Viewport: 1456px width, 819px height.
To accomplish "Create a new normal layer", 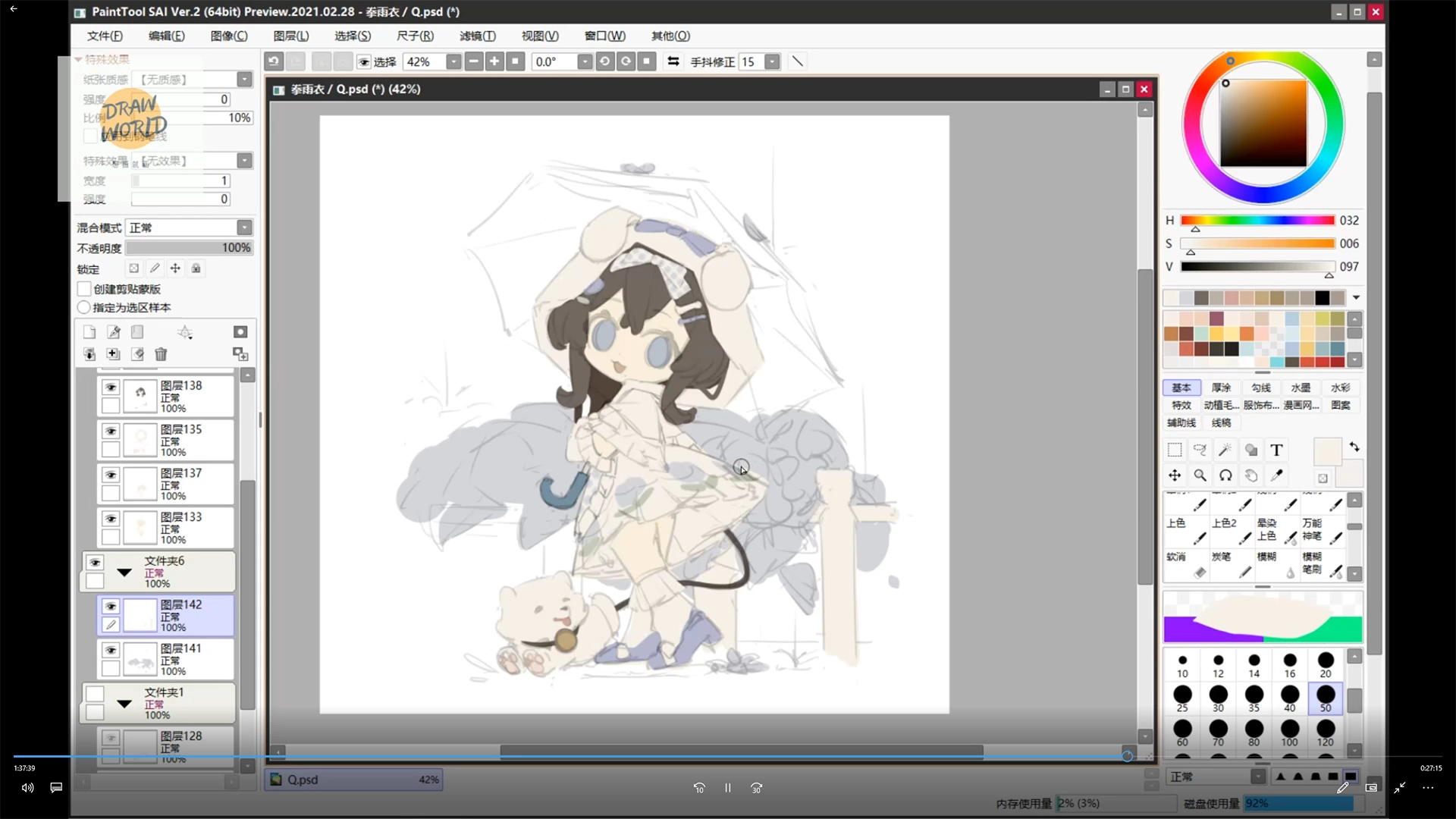I will coord(89,332).
